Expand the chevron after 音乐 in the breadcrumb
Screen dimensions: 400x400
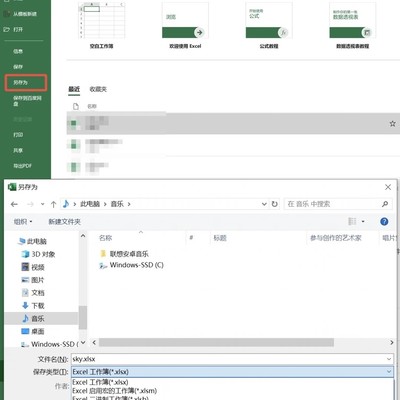coord(129,204)
